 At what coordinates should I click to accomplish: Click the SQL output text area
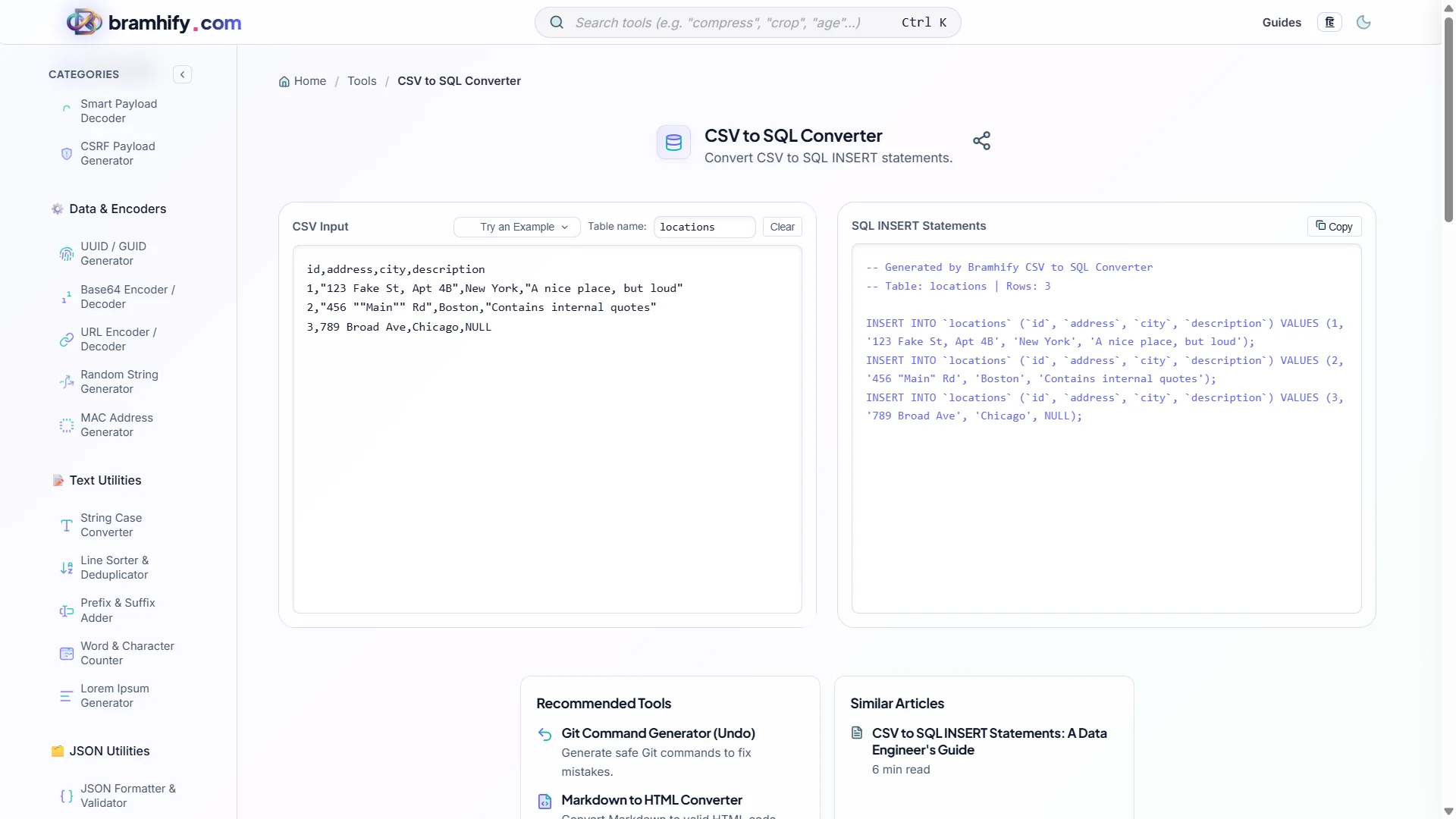point(1106,428)
